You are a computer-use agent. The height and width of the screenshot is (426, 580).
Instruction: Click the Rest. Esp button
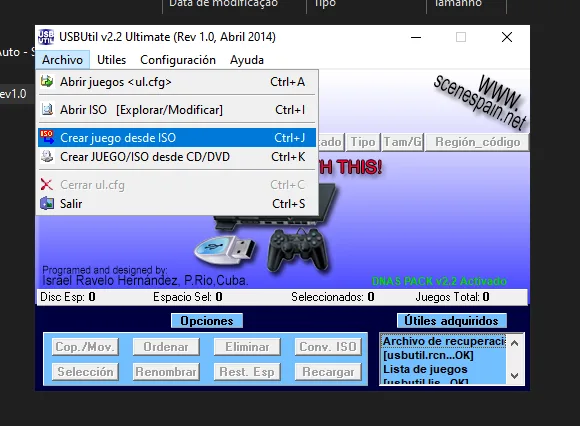[247, 372]
